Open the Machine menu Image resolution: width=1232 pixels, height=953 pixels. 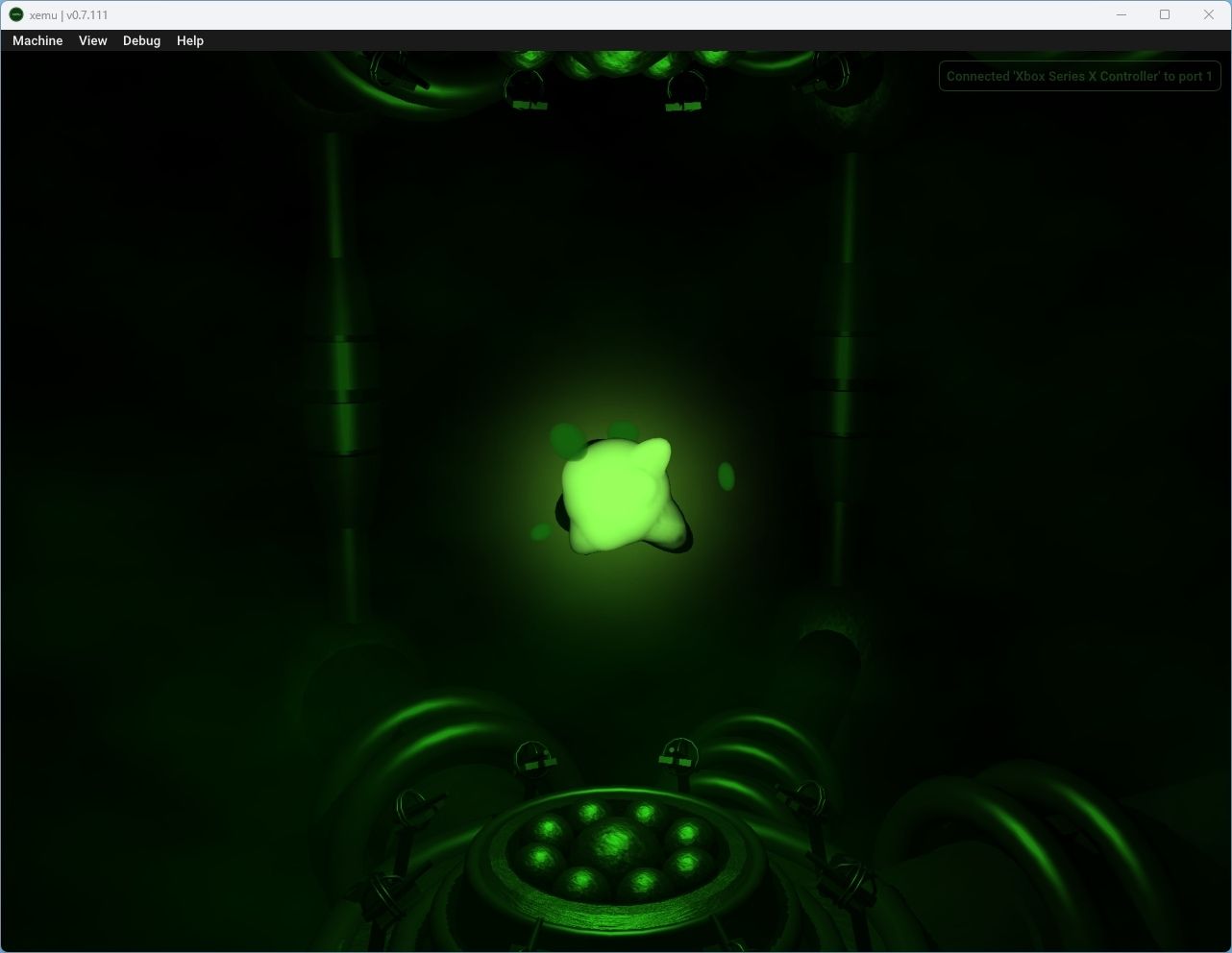tap(37, 40)
